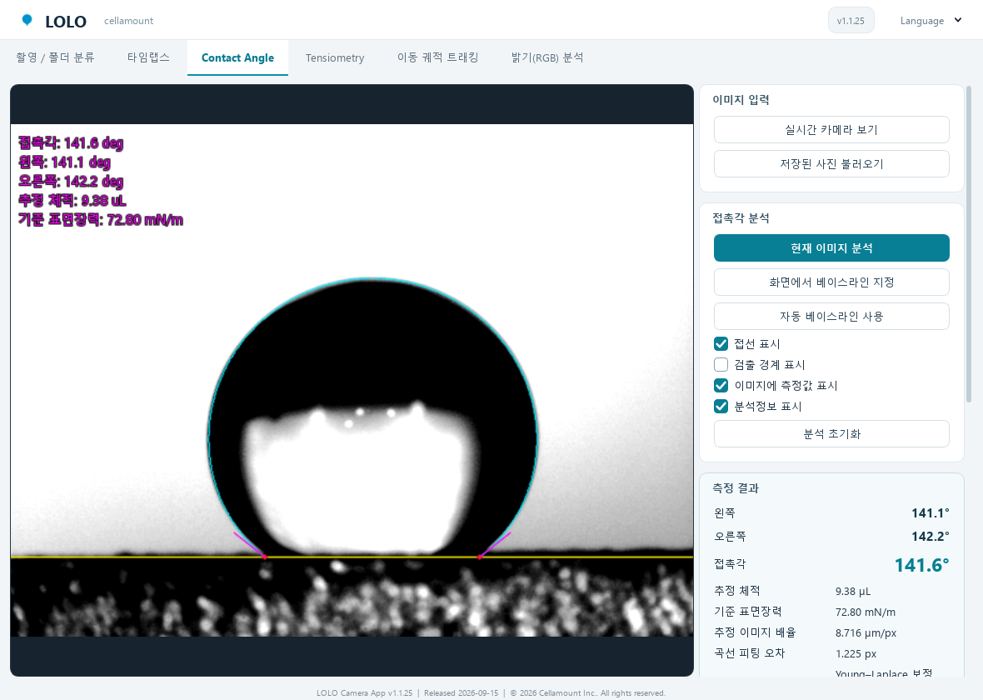Click 저장된 사진 불러오기 button
983x700 pixels.
click(831, 164)
